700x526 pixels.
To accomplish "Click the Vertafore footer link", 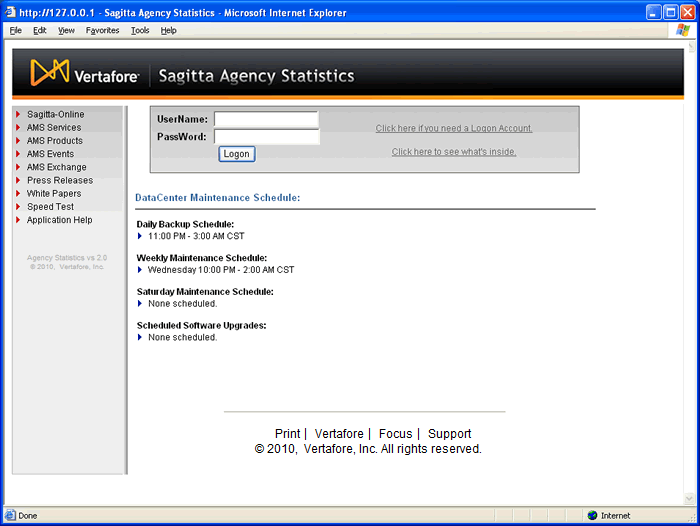I will (x=339, y=434).
